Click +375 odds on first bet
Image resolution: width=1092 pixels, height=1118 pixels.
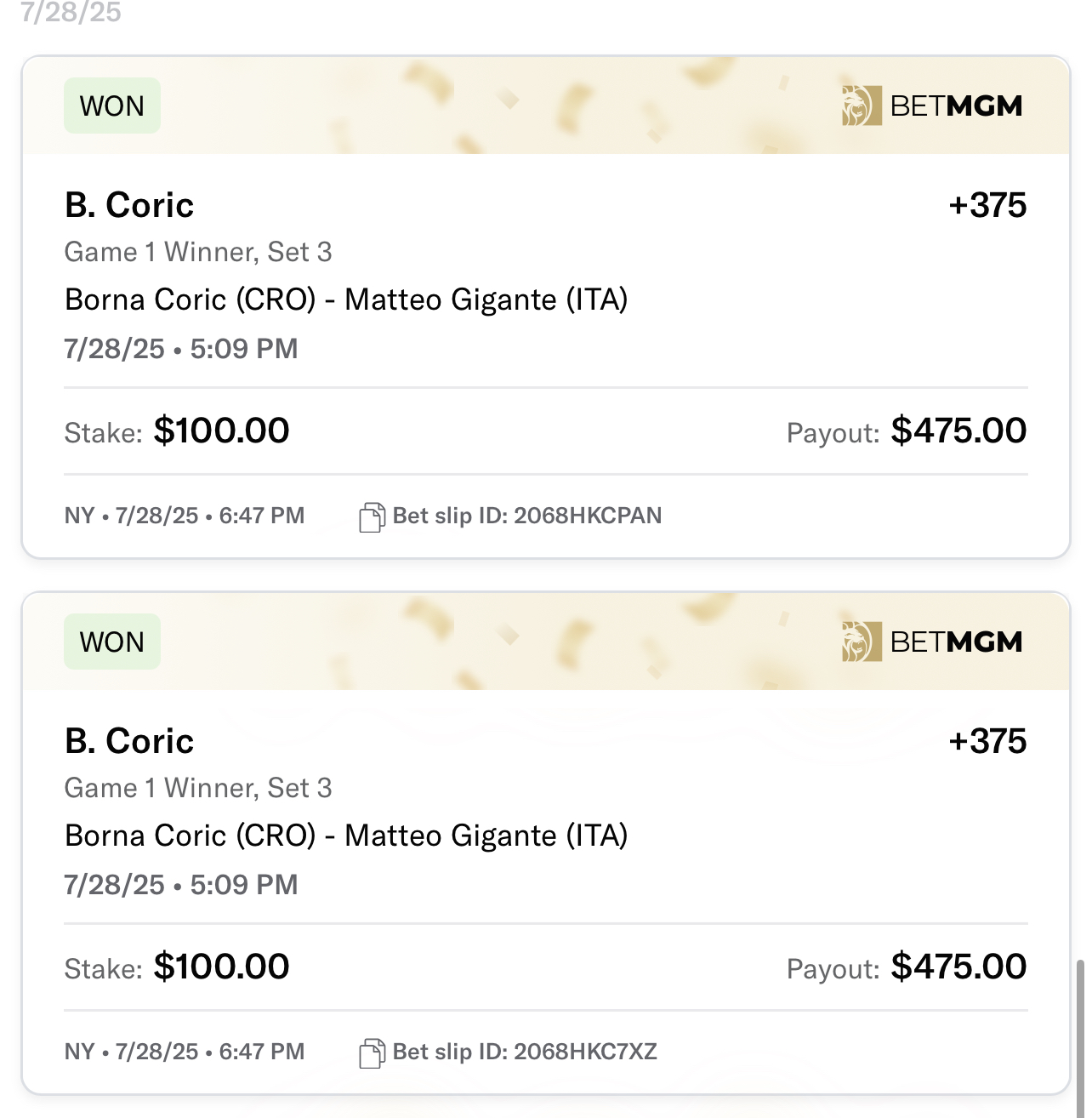987,205
